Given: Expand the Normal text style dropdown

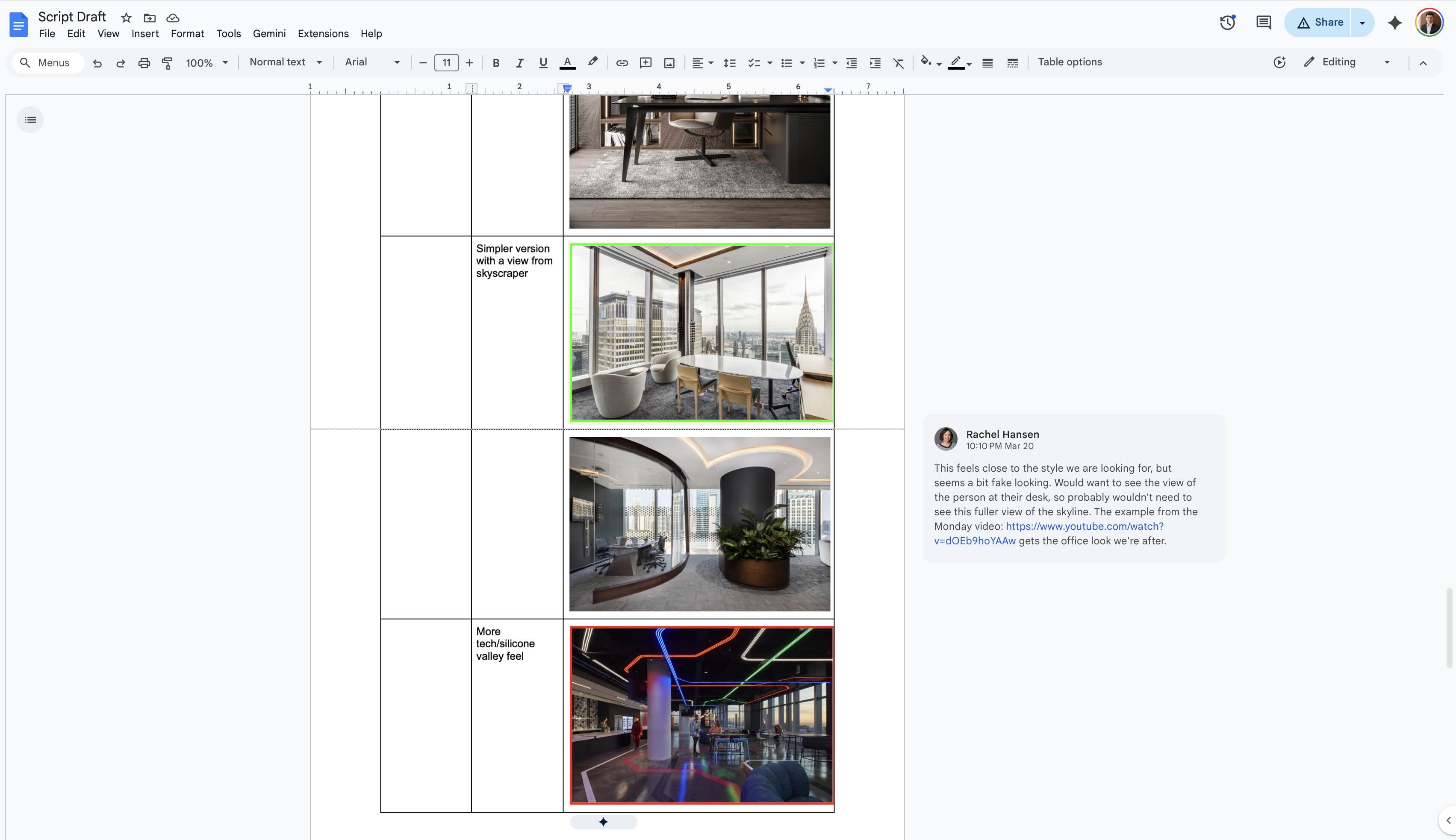Looking at the screenshot, I should (x=286, y=62).
